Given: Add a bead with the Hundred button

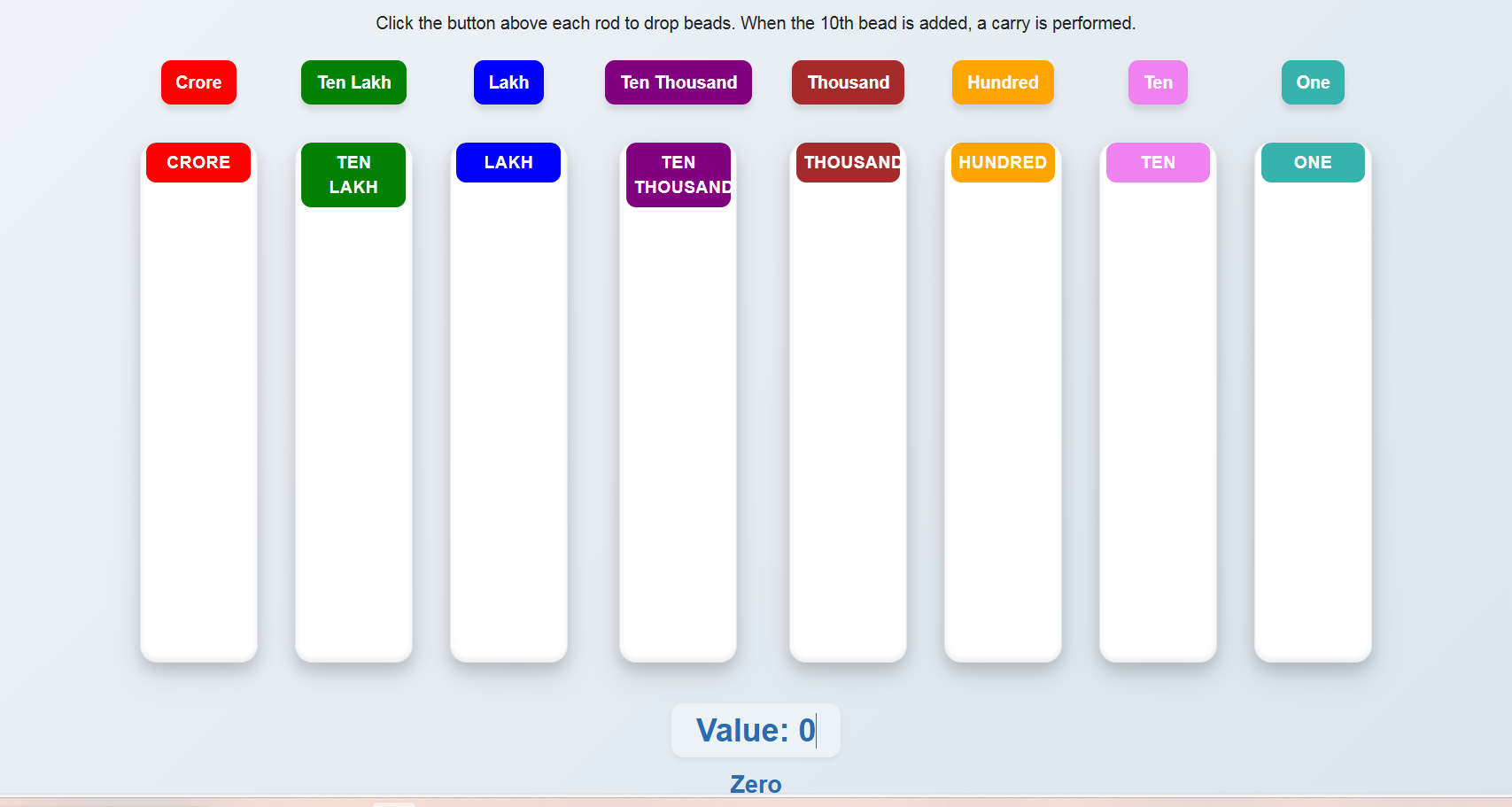Looking at the screenshot, I should (1003, 82).
